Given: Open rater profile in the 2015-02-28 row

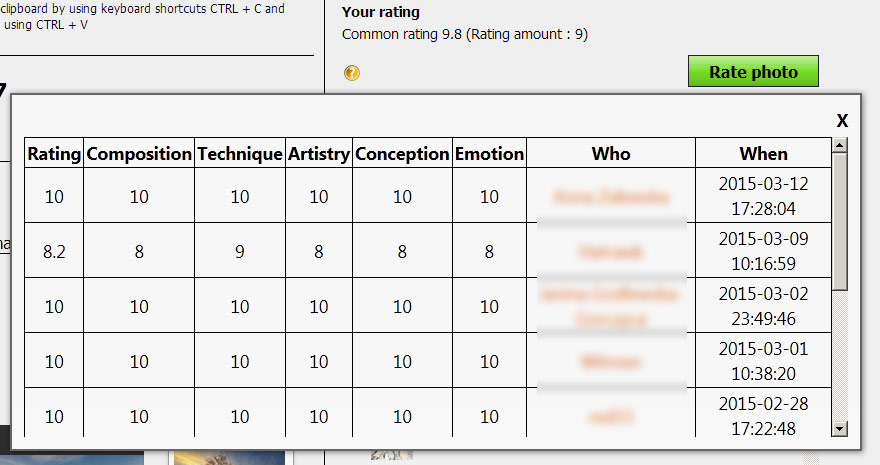Looking at the screenshot, I should click(x=610, y=415).
